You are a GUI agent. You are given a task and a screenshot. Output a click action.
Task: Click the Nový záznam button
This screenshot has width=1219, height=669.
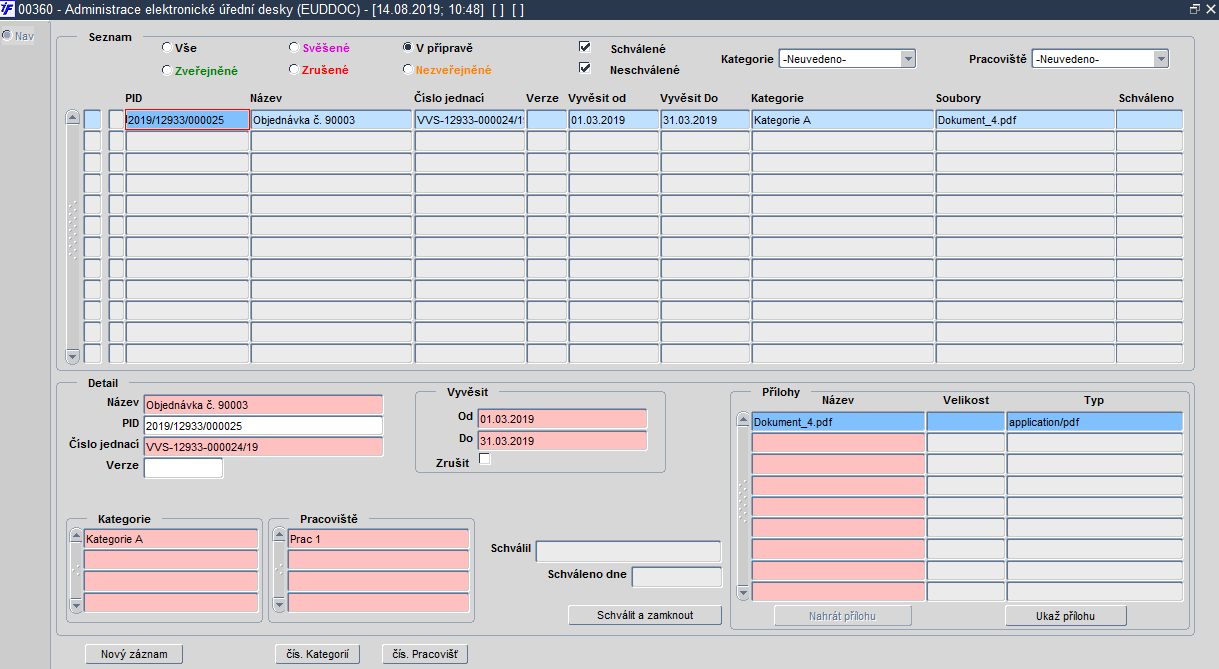point(134,654)
